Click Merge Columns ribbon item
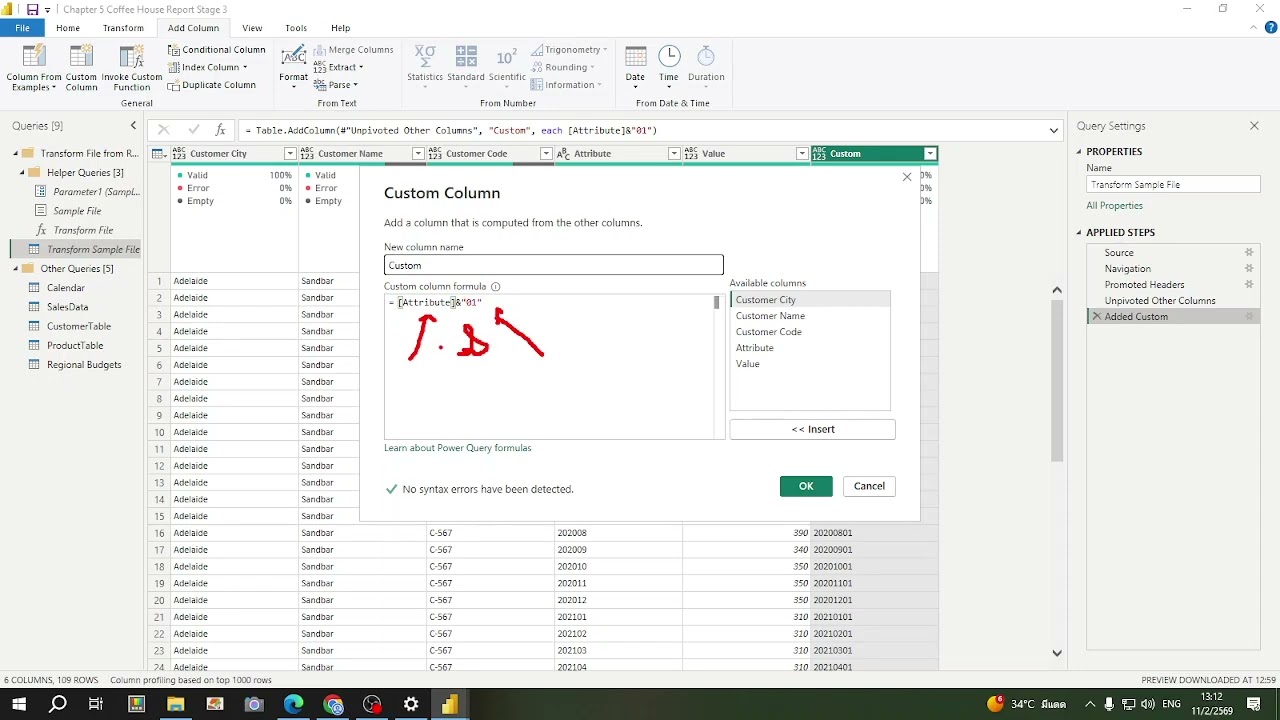This screenshot has height=720, width=1280. (354, 49)
